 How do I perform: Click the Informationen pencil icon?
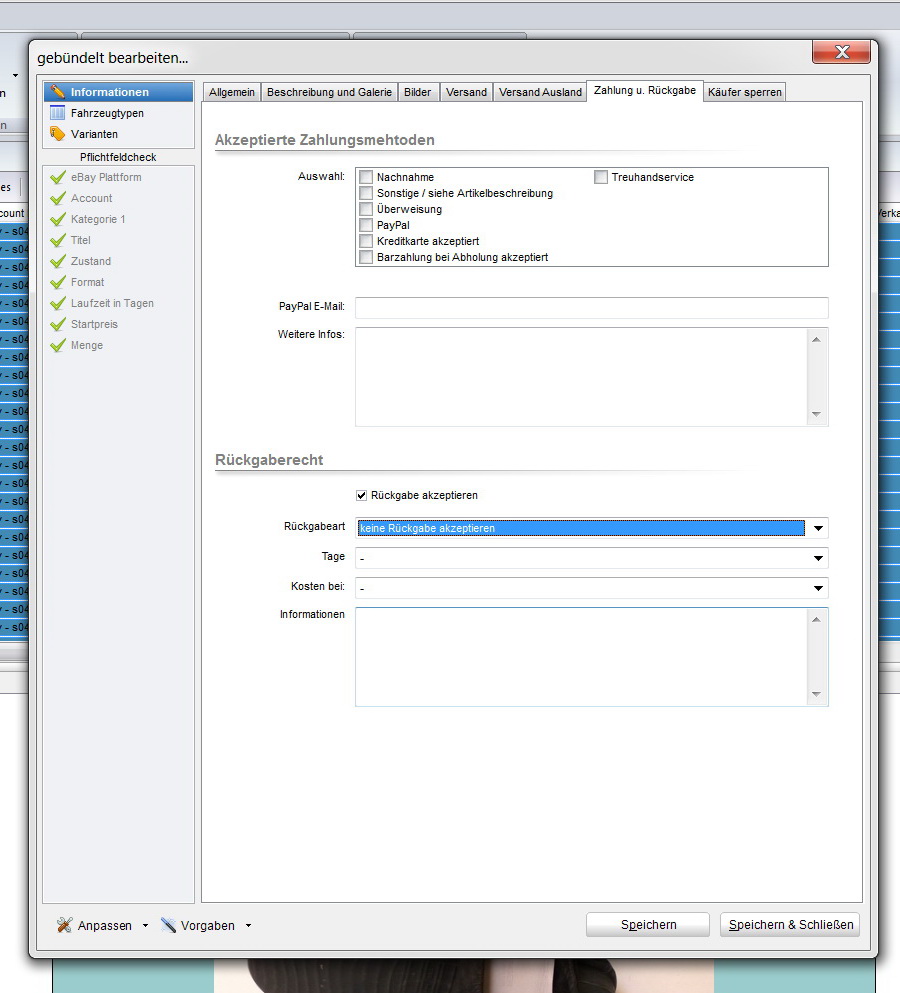tap(58, 92)
